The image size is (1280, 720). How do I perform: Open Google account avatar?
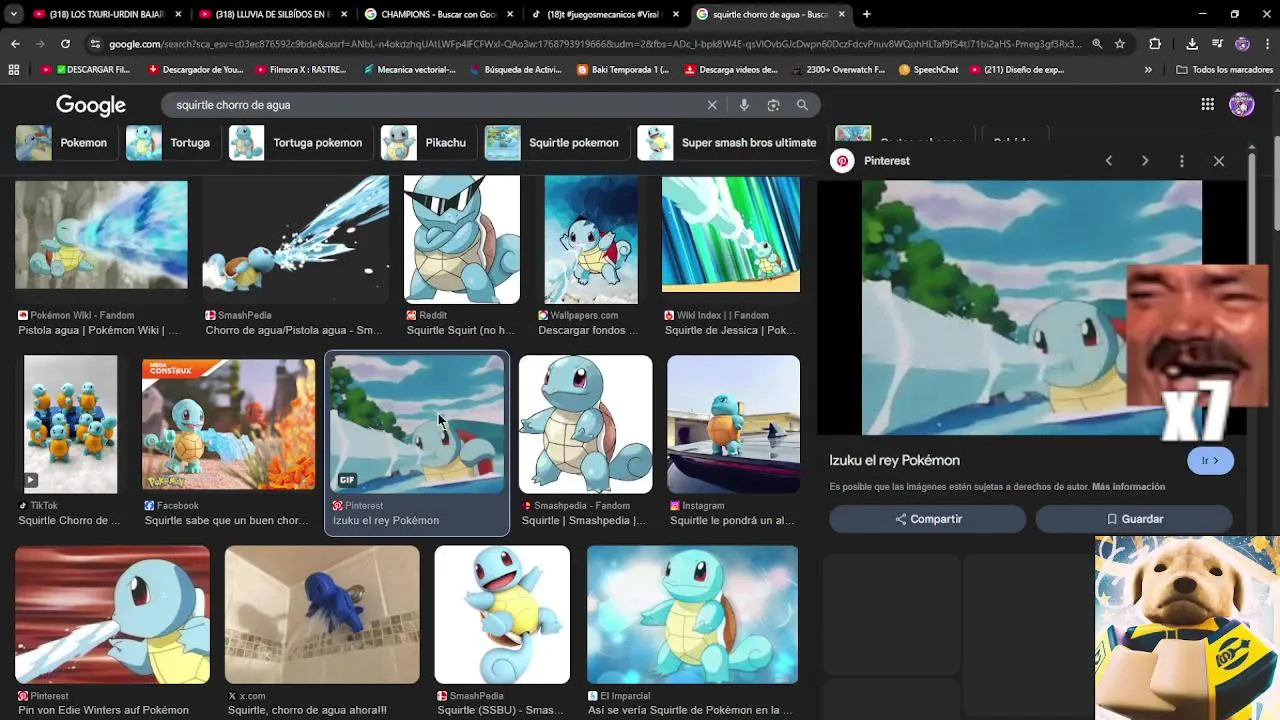pyautogui.click(x=1242, y=105)
